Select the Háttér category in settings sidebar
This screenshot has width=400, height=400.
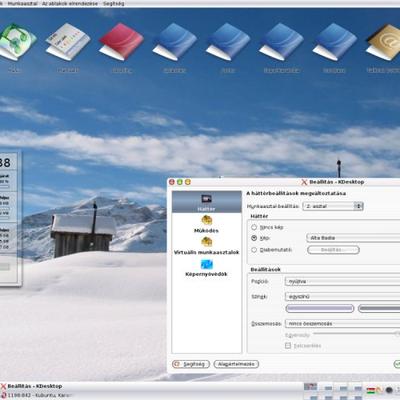[207, 202]
